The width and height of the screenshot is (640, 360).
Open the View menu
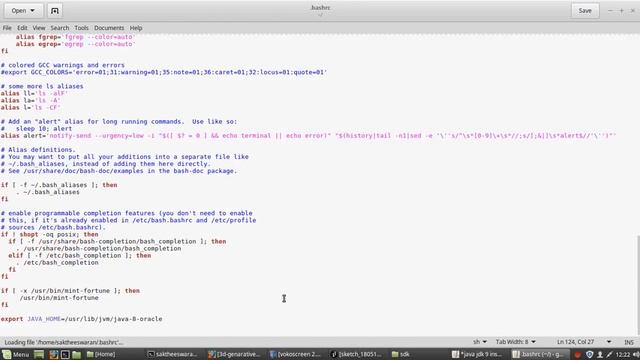(39, 28)
